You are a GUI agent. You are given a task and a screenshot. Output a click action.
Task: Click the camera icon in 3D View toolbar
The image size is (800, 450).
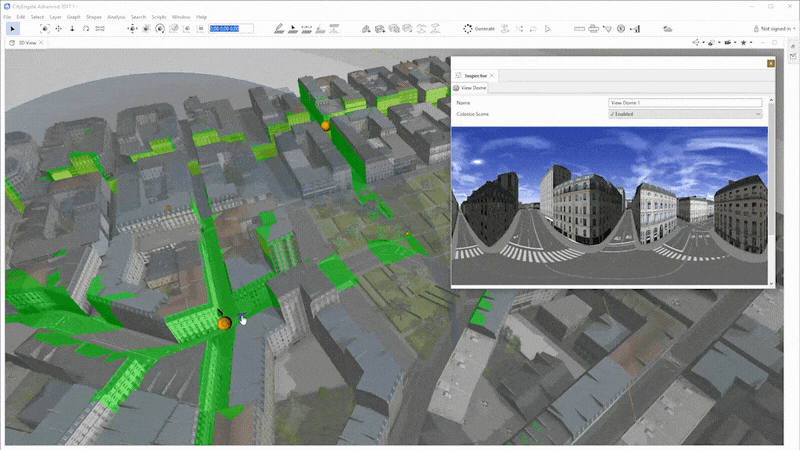pyautogui.click(x=728, y=42)
